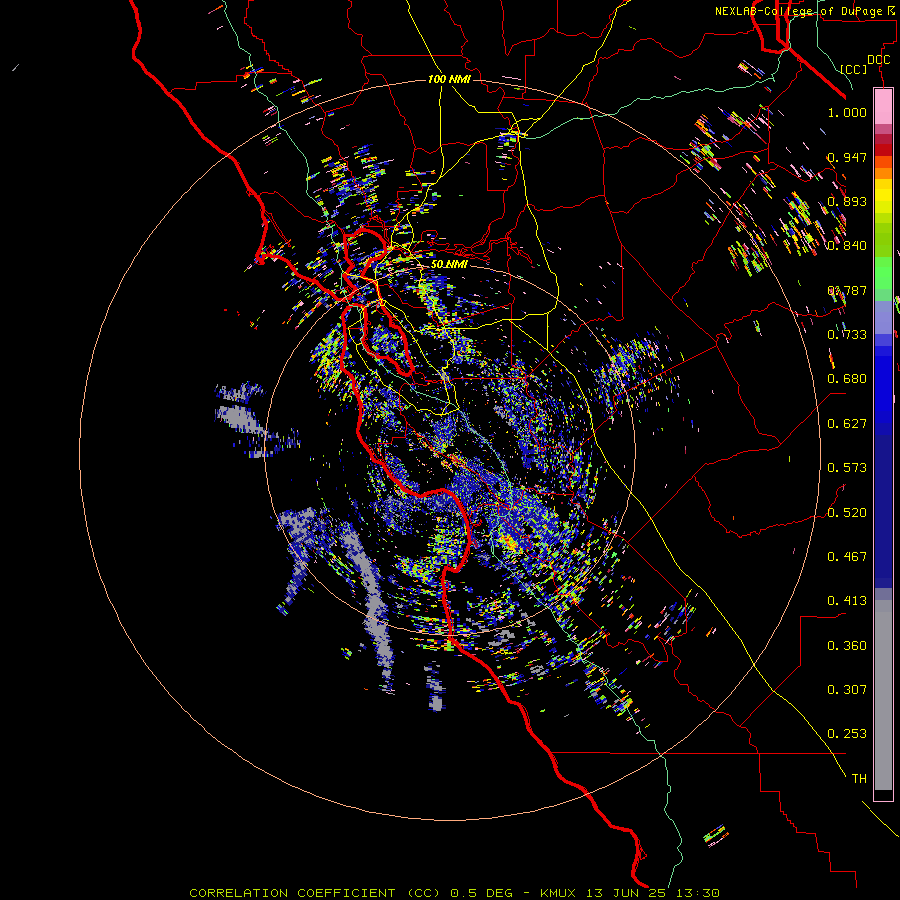Click the 100 NMI range ring label
900x900 pixels.
pos(449,79)
